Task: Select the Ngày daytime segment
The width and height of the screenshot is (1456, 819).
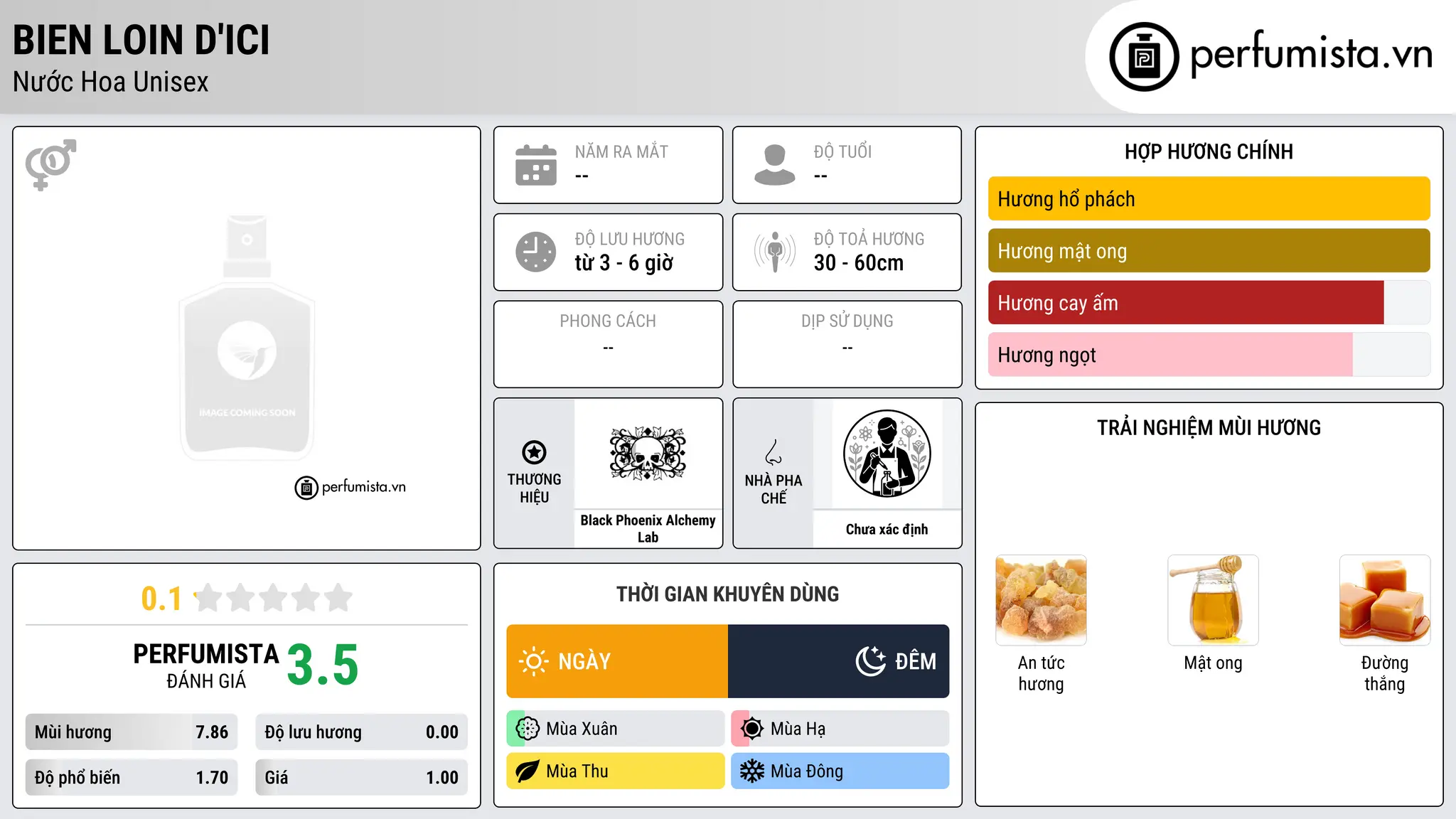Action: tap(617, 661)
